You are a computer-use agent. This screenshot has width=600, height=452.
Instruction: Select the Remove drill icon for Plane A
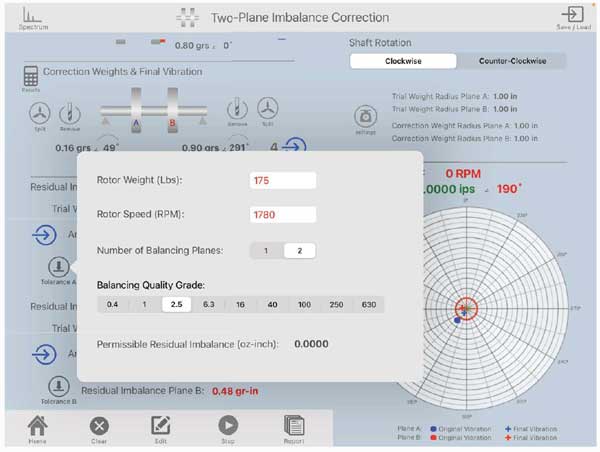(x=69, y=114)
